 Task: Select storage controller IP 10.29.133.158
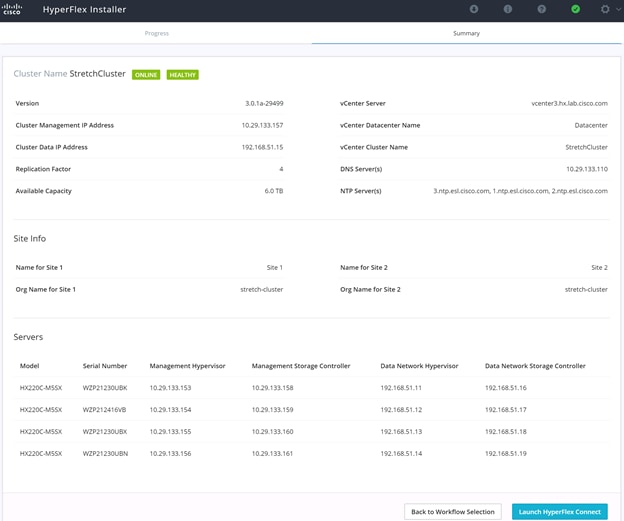point(273,388)
